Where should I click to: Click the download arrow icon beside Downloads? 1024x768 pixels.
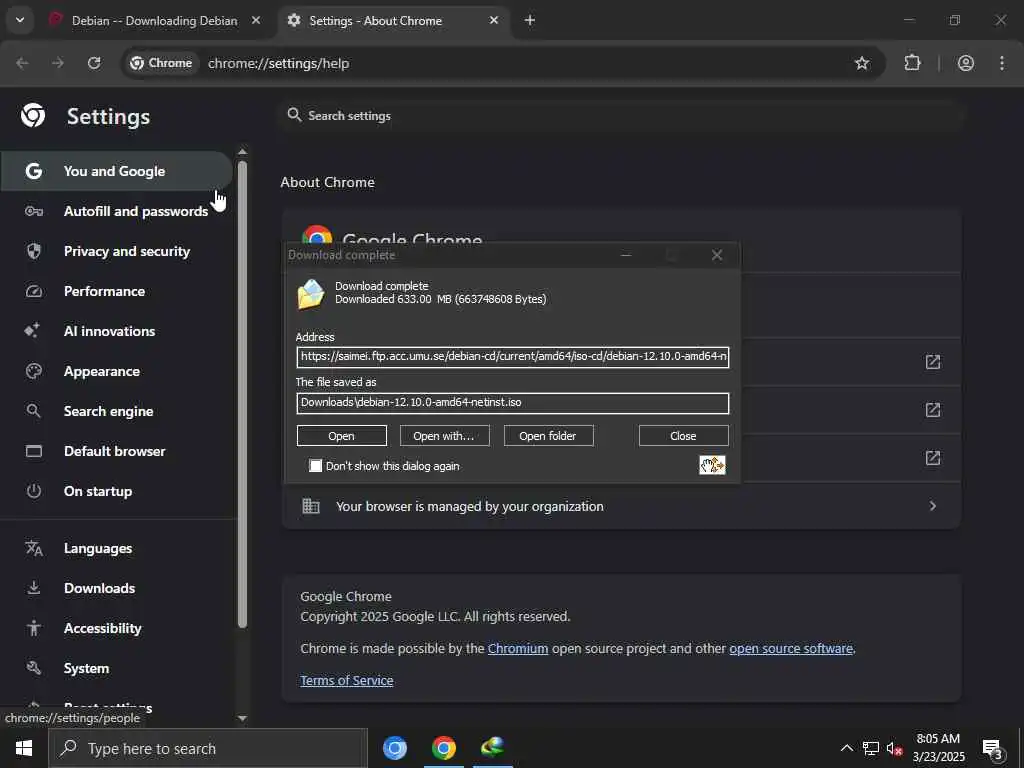pyautogui.click(x=34, y=588)
